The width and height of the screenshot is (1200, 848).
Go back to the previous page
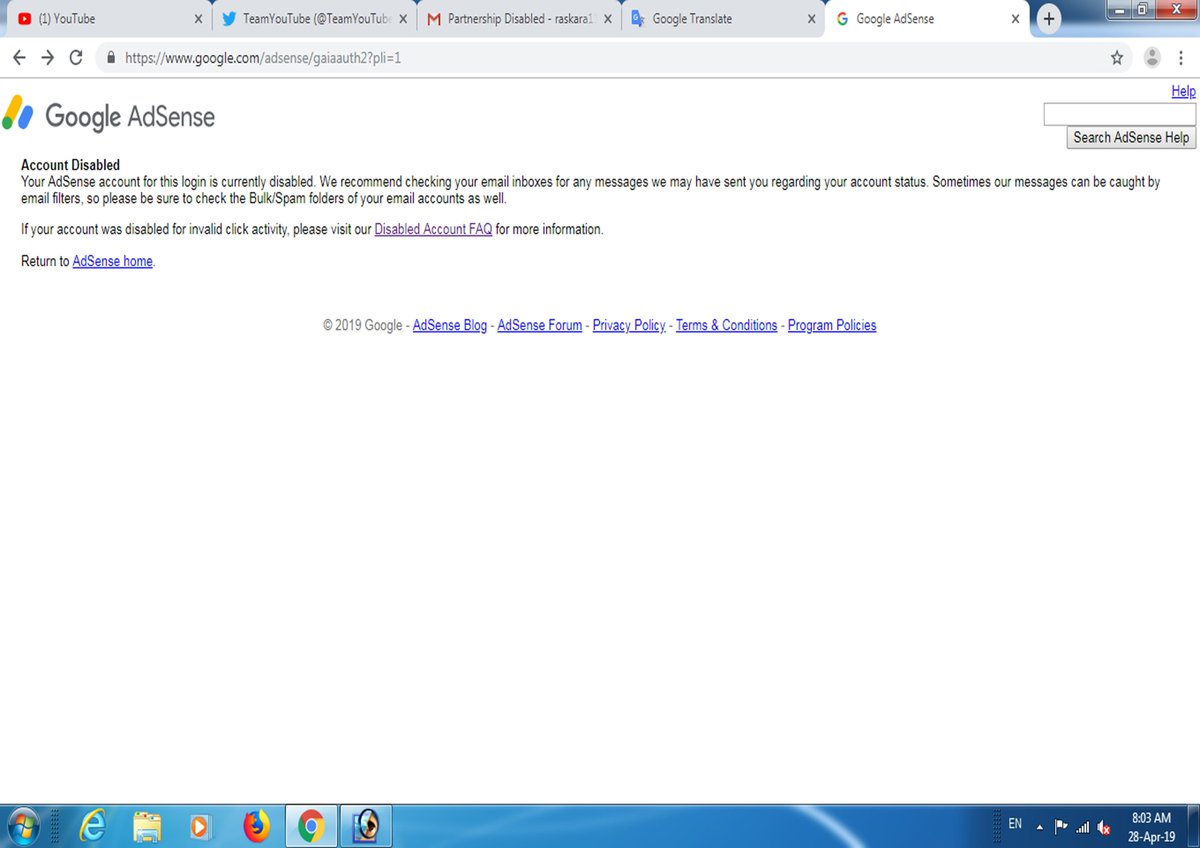pyautogui.click(x=19, y=58)
